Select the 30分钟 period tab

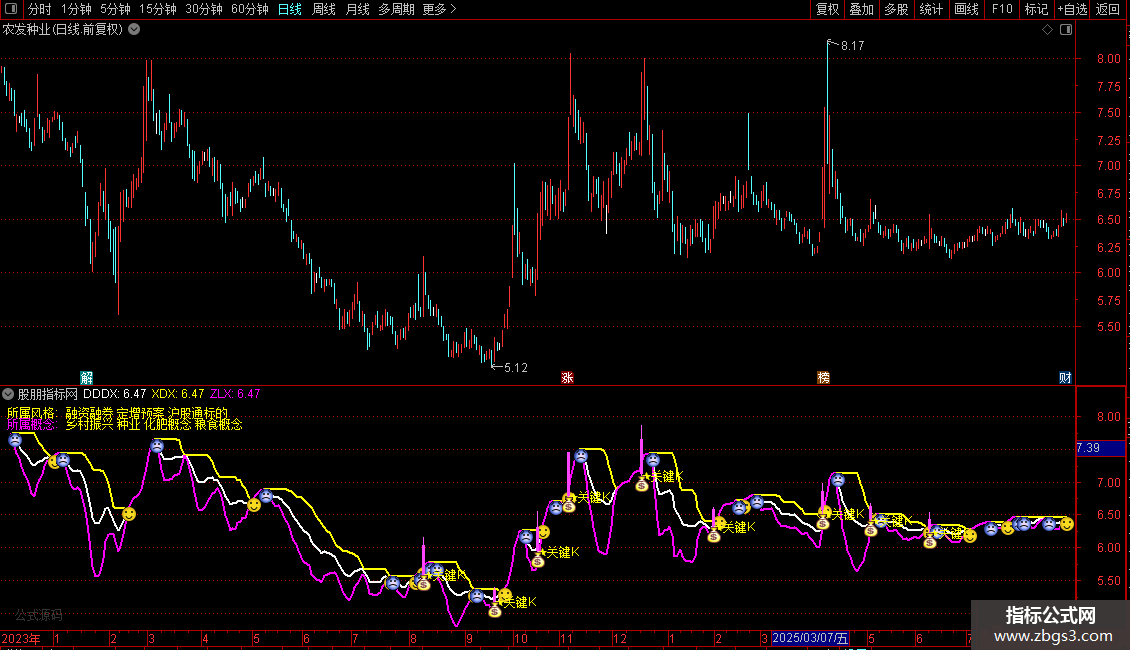point(203,9)
